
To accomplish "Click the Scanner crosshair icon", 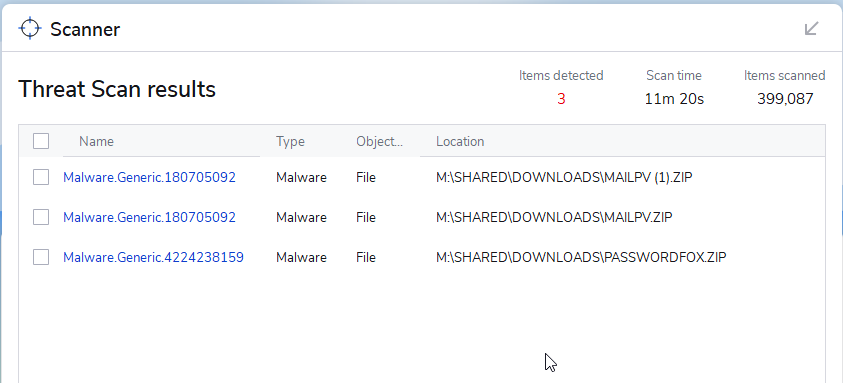I will pyautogui.click(x=30, y=28).
